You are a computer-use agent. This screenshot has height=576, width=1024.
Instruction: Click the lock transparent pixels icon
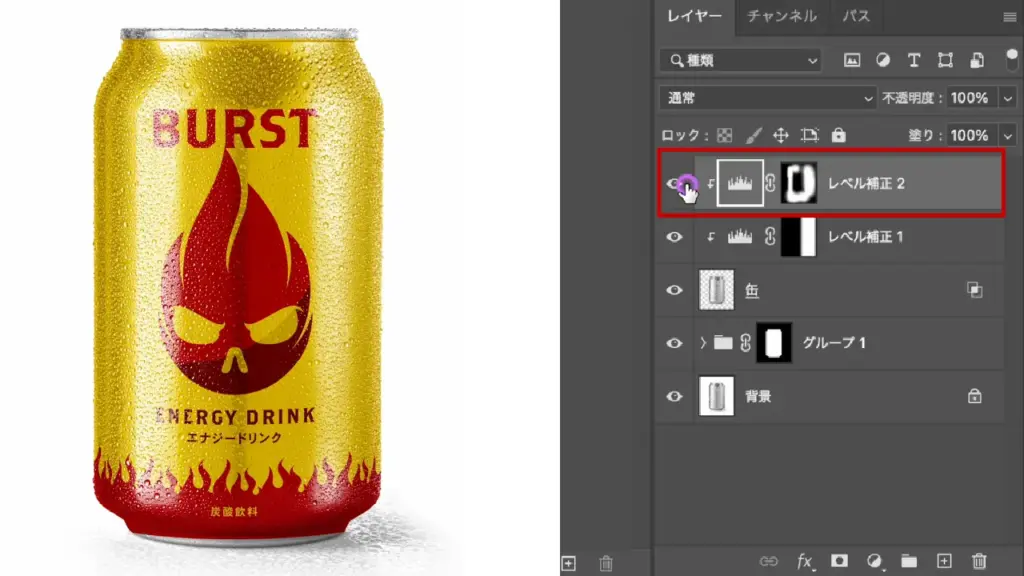725,135
